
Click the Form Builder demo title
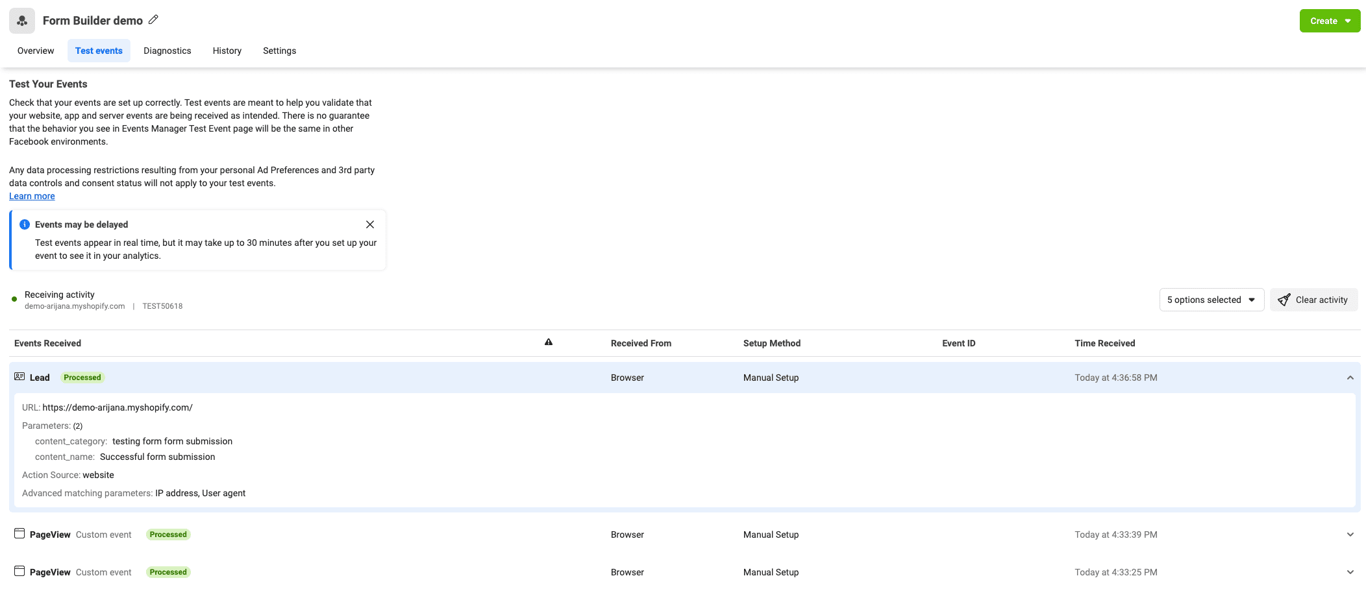pos(93,20)
